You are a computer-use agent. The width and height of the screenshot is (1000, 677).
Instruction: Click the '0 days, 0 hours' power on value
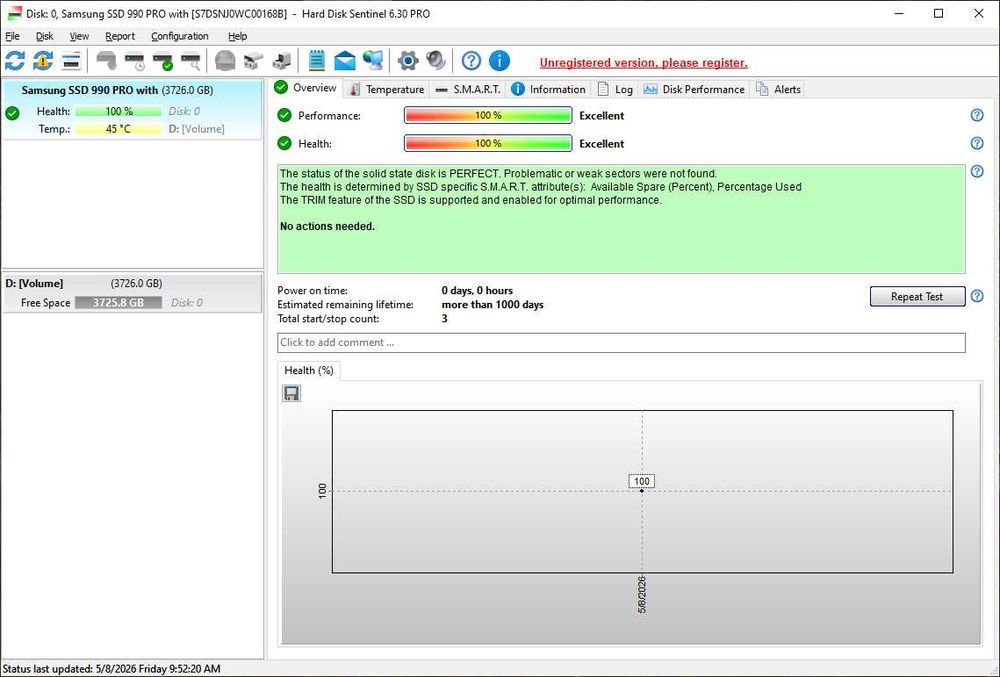(477, 291)
